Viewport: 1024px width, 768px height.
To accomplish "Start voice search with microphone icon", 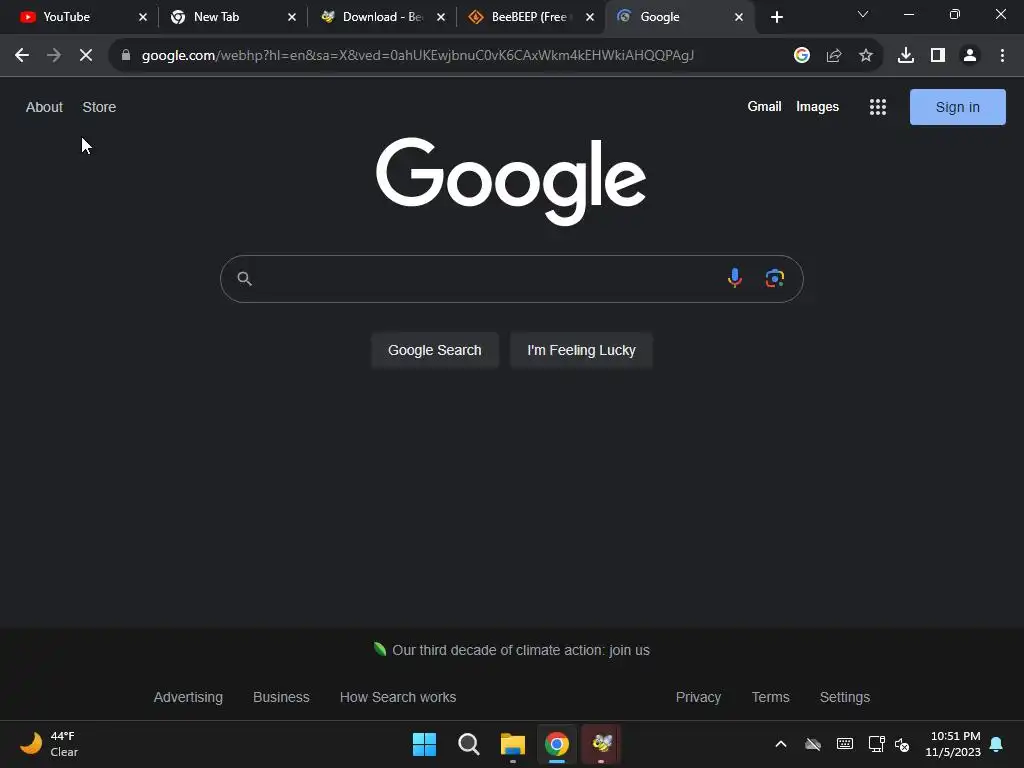I will [735, 278].
